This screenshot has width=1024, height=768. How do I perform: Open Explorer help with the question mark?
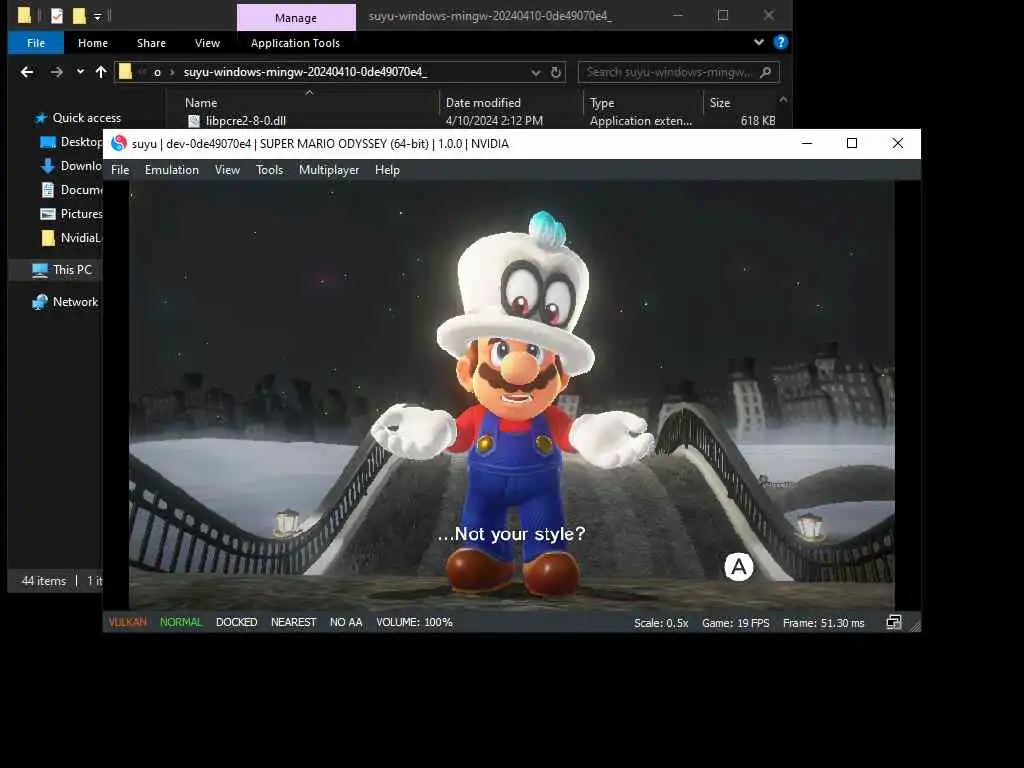780,42
